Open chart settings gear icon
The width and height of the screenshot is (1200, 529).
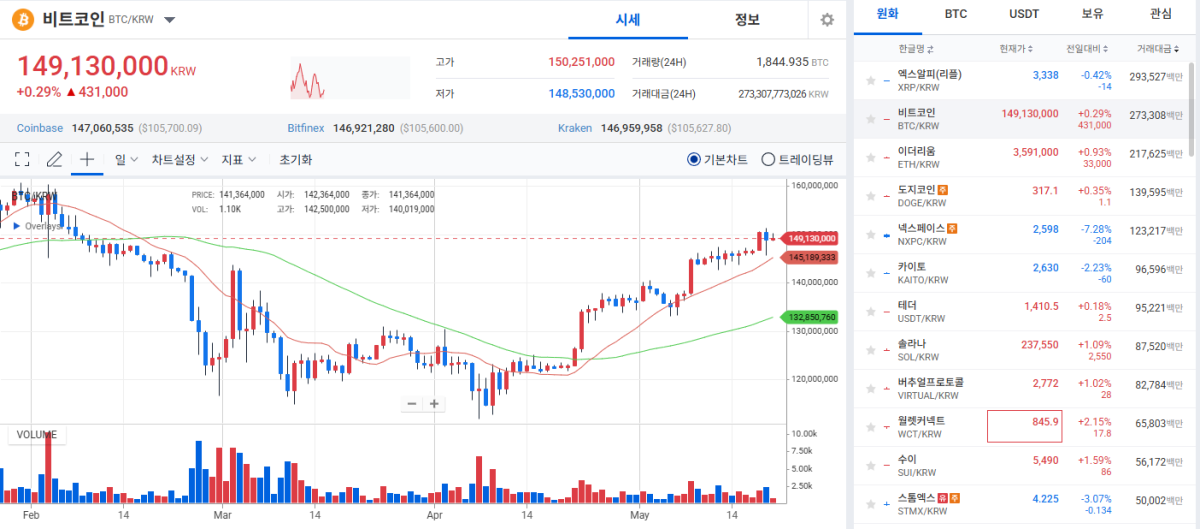[x=826, y=20]
